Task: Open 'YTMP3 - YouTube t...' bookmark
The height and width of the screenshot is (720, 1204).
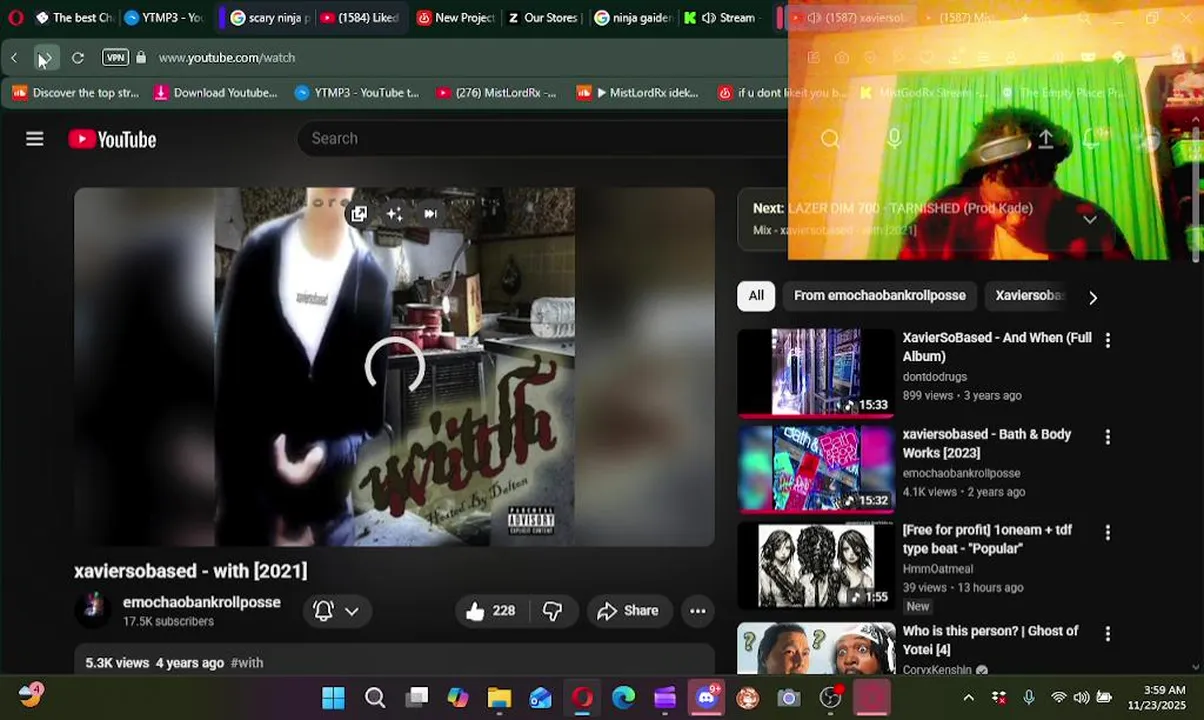Action: (x=357, y=93)
